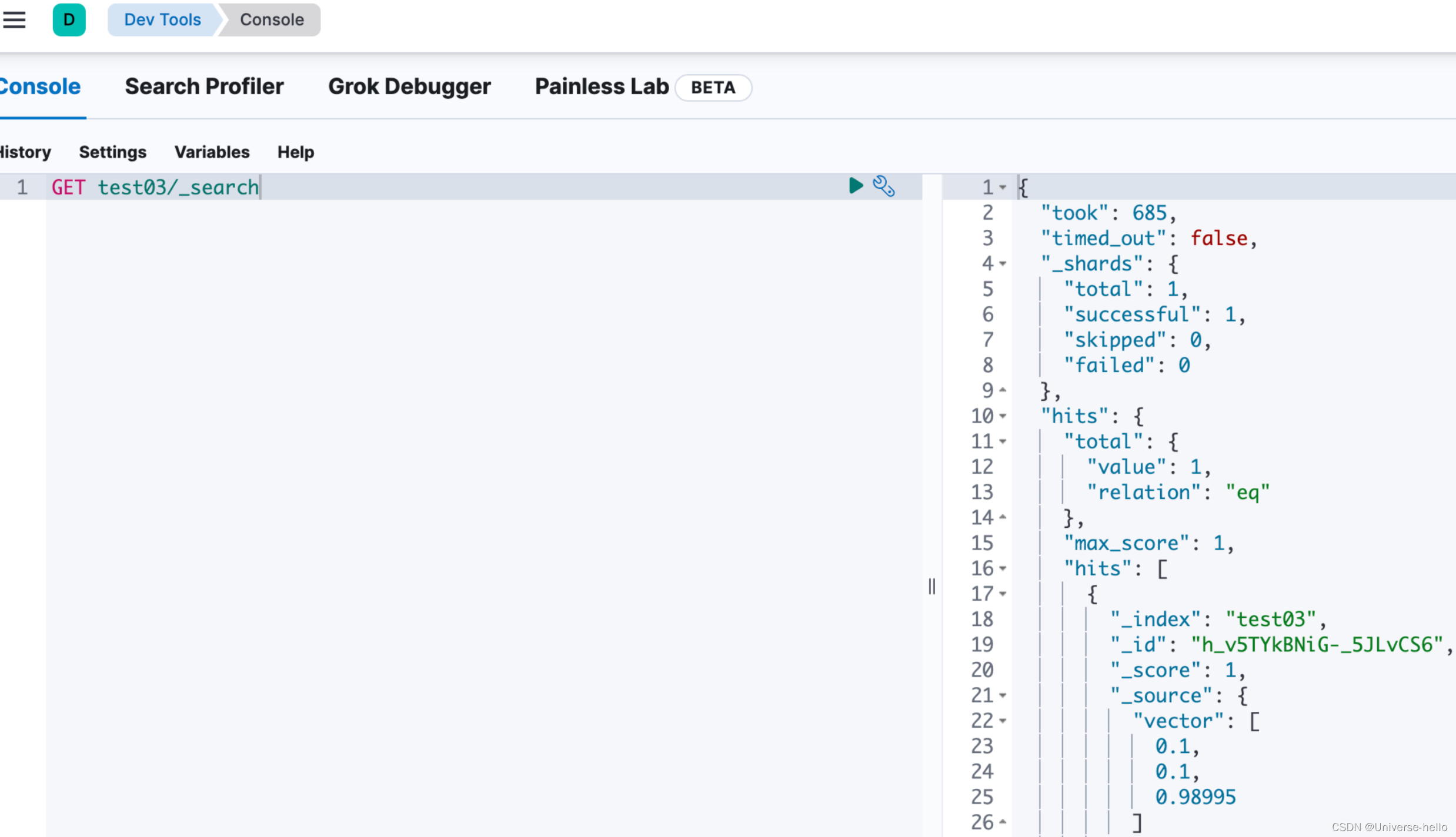Open the Painless Lab tab

point(602,86)
